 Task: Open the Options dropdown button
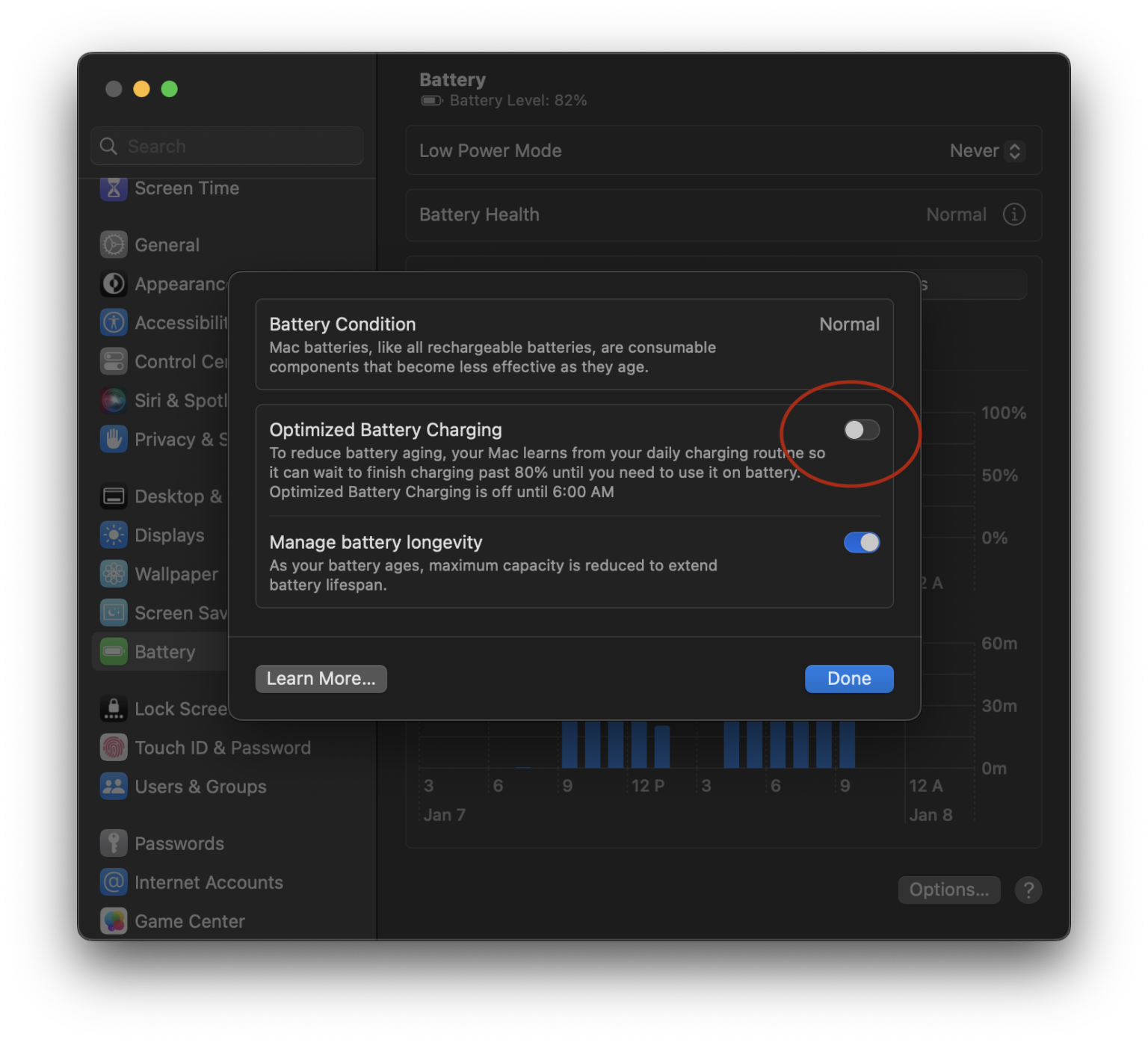[x=948, y=890]
